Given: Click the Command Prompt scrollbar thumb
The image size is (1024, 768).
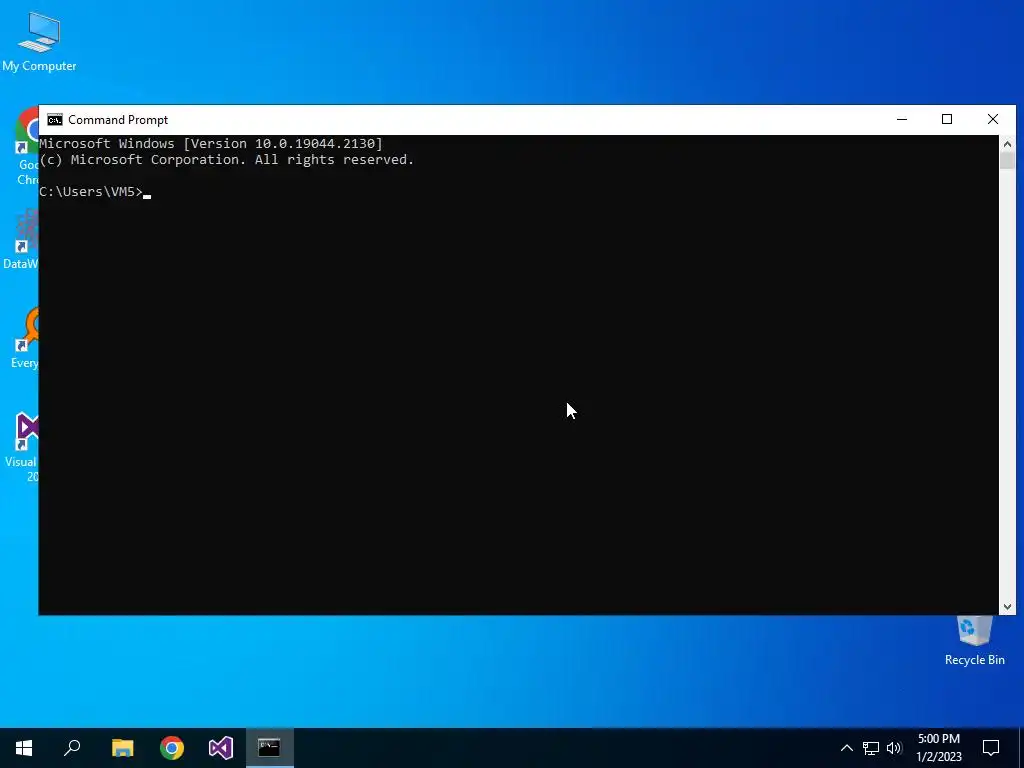Looking at the screenshot, I should pyautogui.click(x=1007, y=160).
